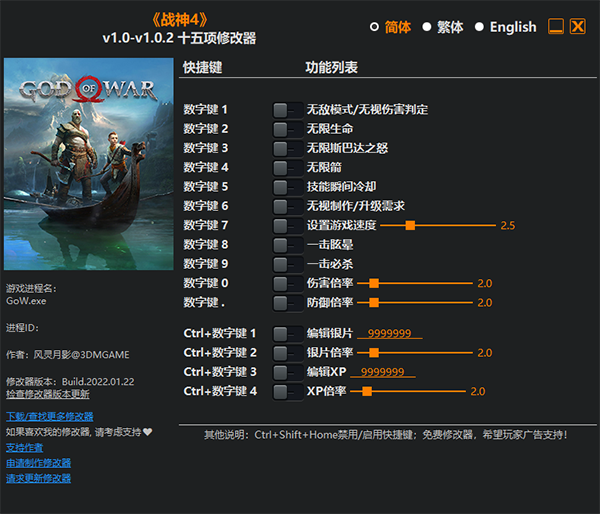Toggle 无限斯巴达之怒 switch
Screen dimensions: 600x514
[x=288, y=148]
